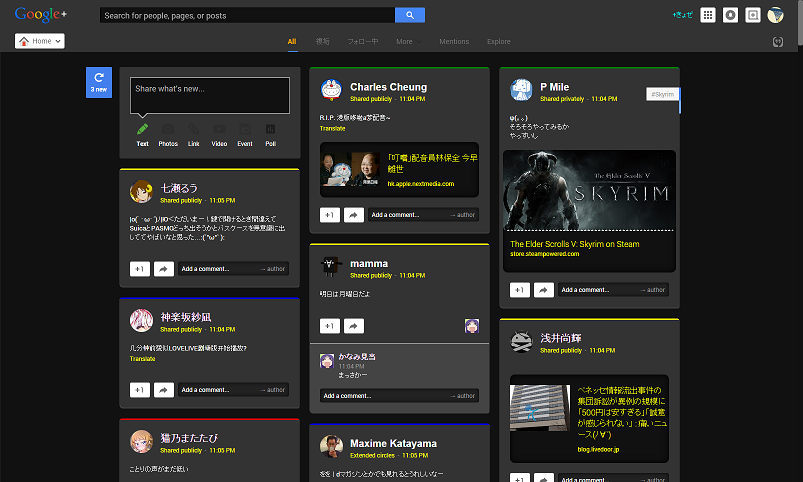
Task: Open mamma profile name
Action: 369,264
